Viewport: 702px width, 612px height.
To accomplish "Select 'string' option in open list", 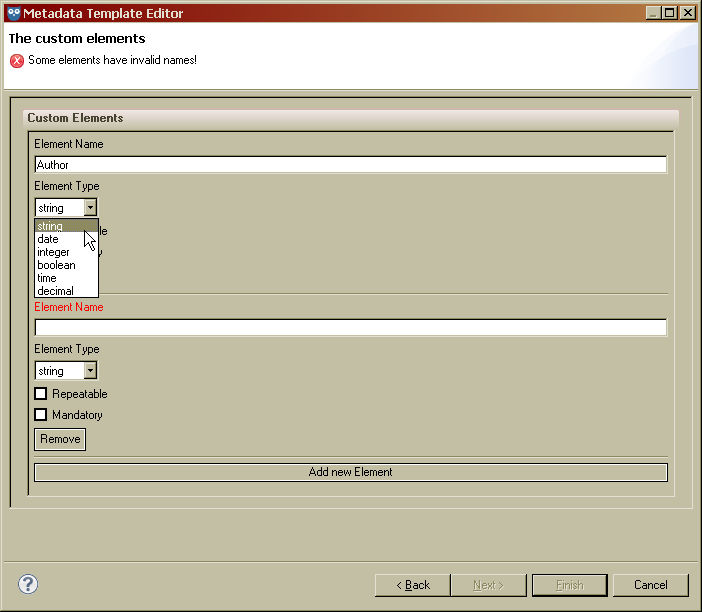I will pos(50,226).
